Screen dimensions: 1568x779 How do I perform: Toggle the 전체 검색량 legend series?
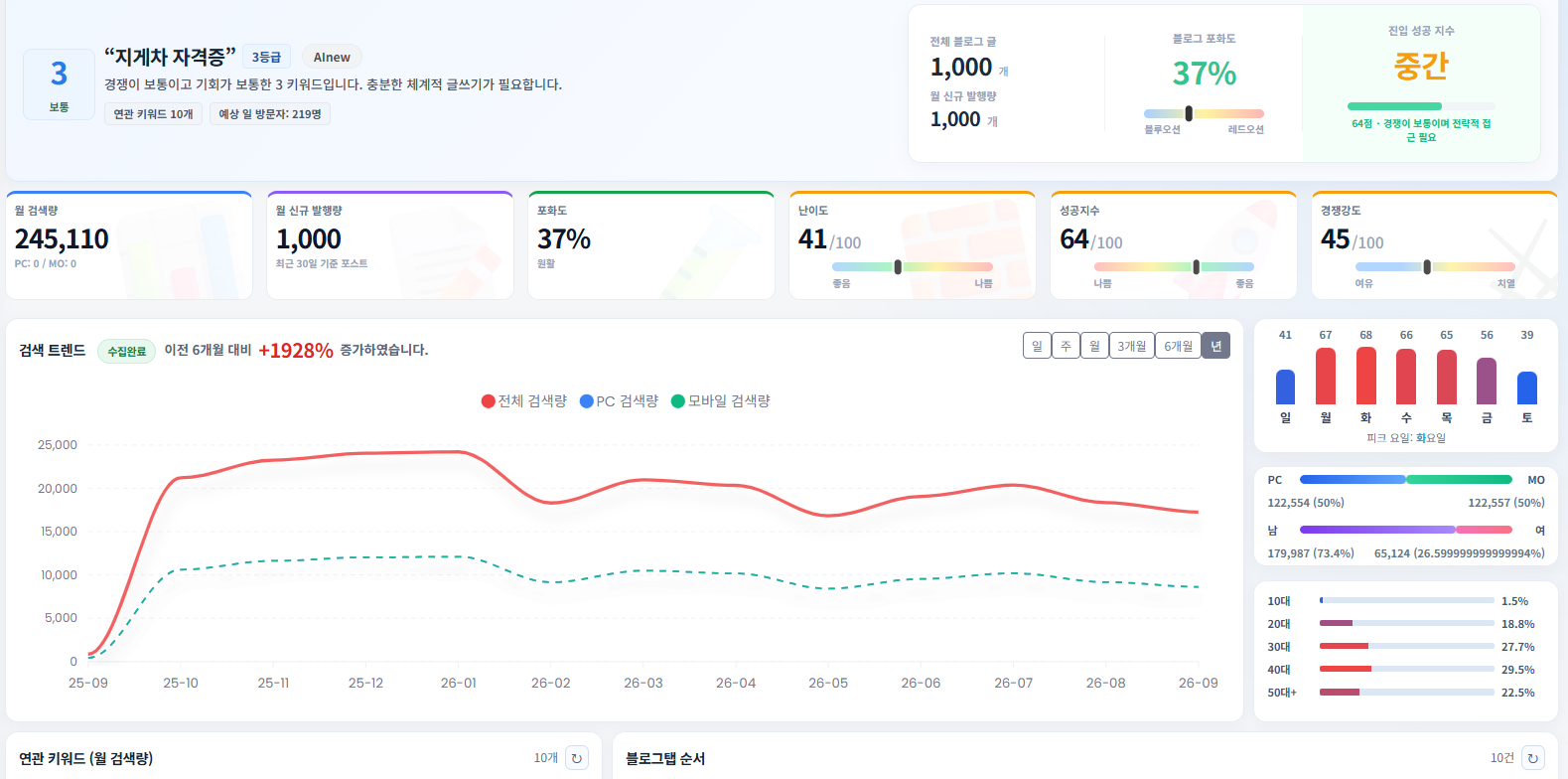[523, 401]
